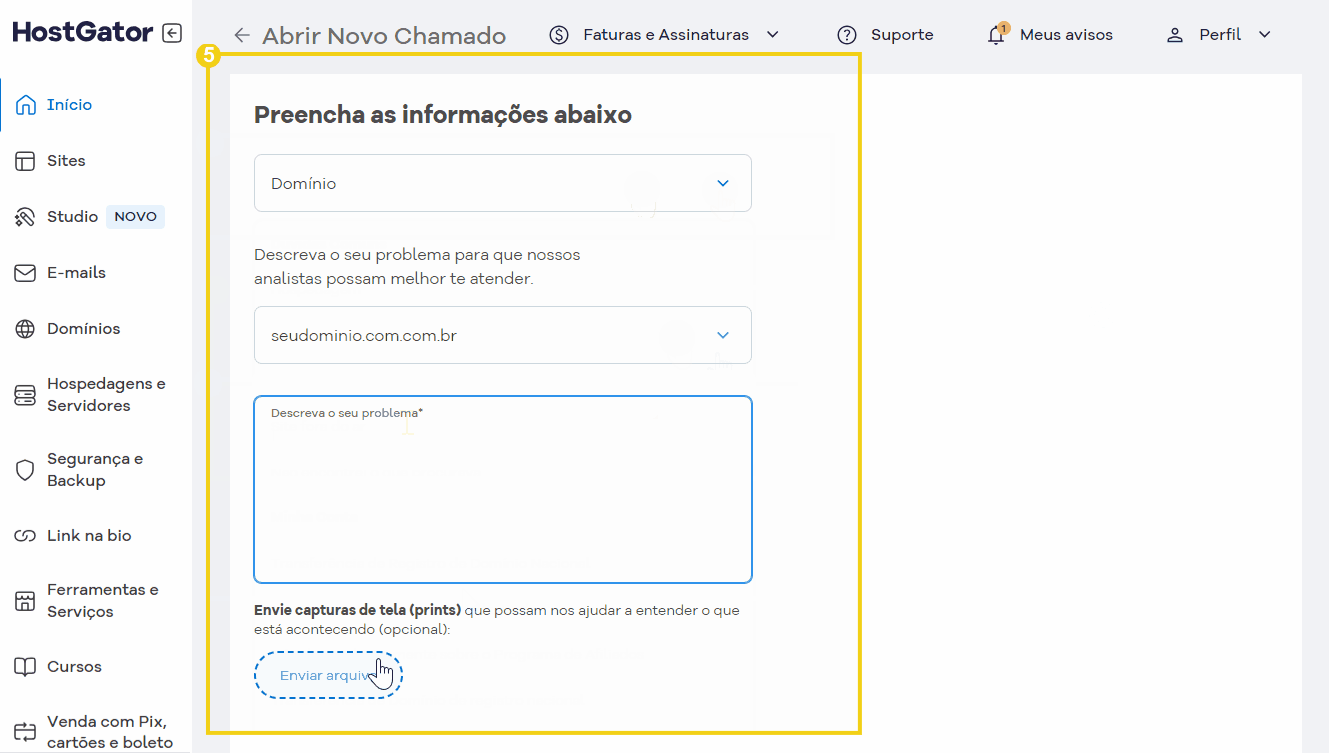Image resolution: width=1329 pixels, height=753 pixels.
Task: Open Domínios in the sidebar
Action: [83, 329]
